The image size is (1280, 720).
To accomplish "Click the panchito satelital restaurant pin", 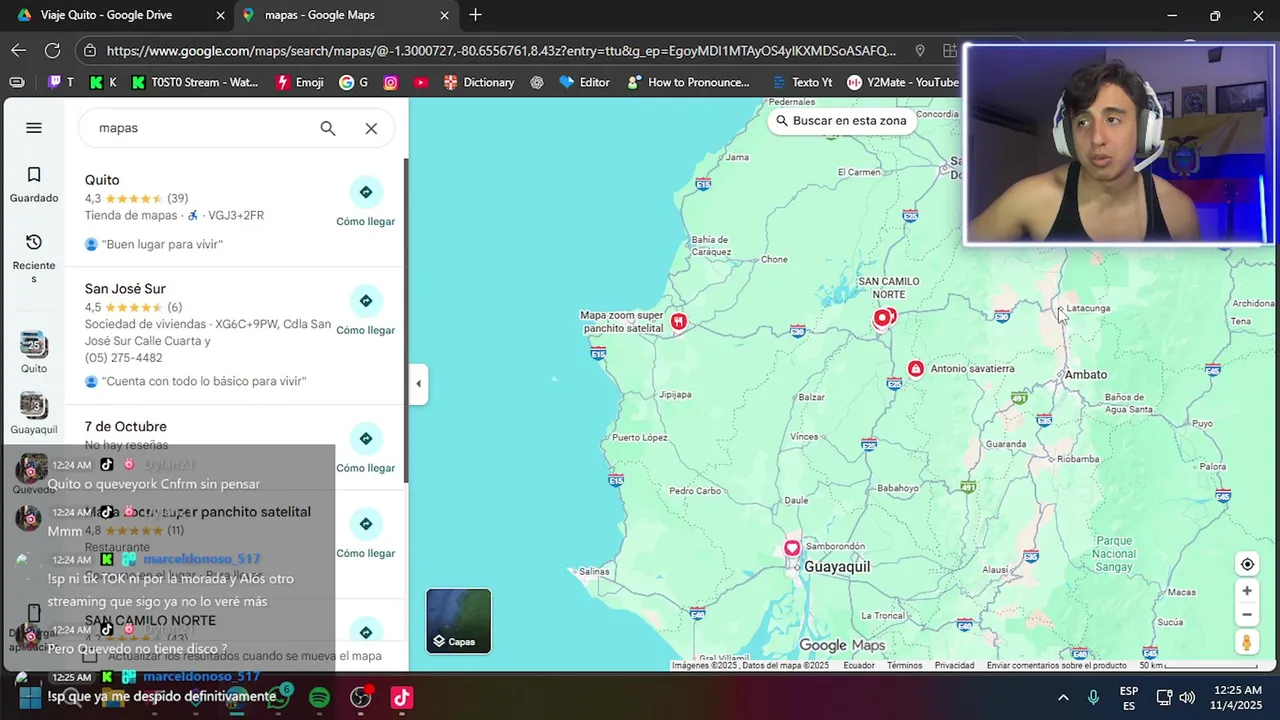I will coord(679,321).
